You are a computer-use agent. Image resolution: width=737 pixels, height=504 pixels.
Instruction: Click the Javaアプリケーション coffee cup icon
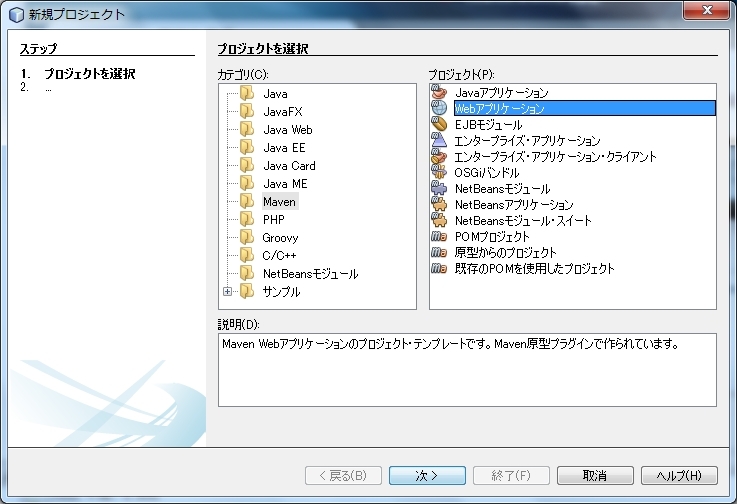(439, 92)
